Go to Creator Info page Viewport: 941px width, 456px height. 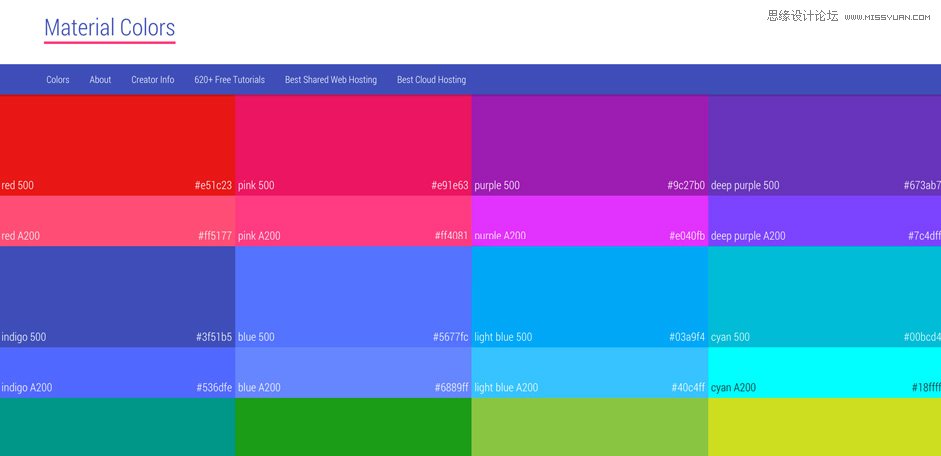click(x=153, y=80)
